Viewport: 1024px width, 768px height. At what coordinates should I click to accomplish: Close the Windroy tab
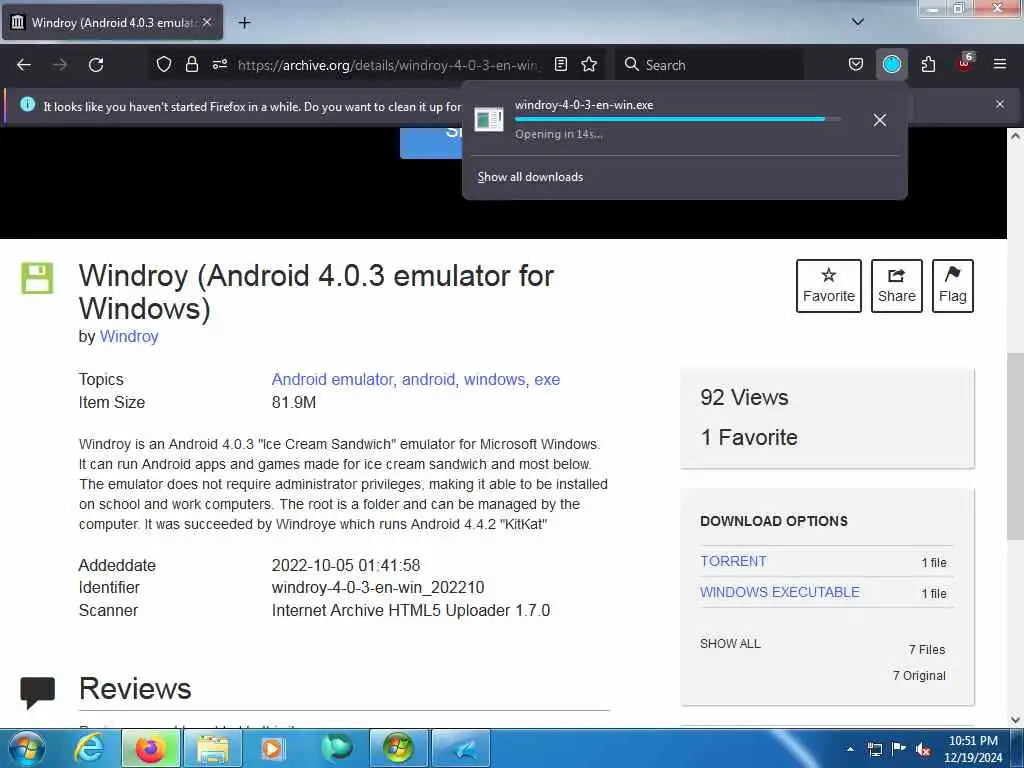pyautogui.click(x=207, y=22)
